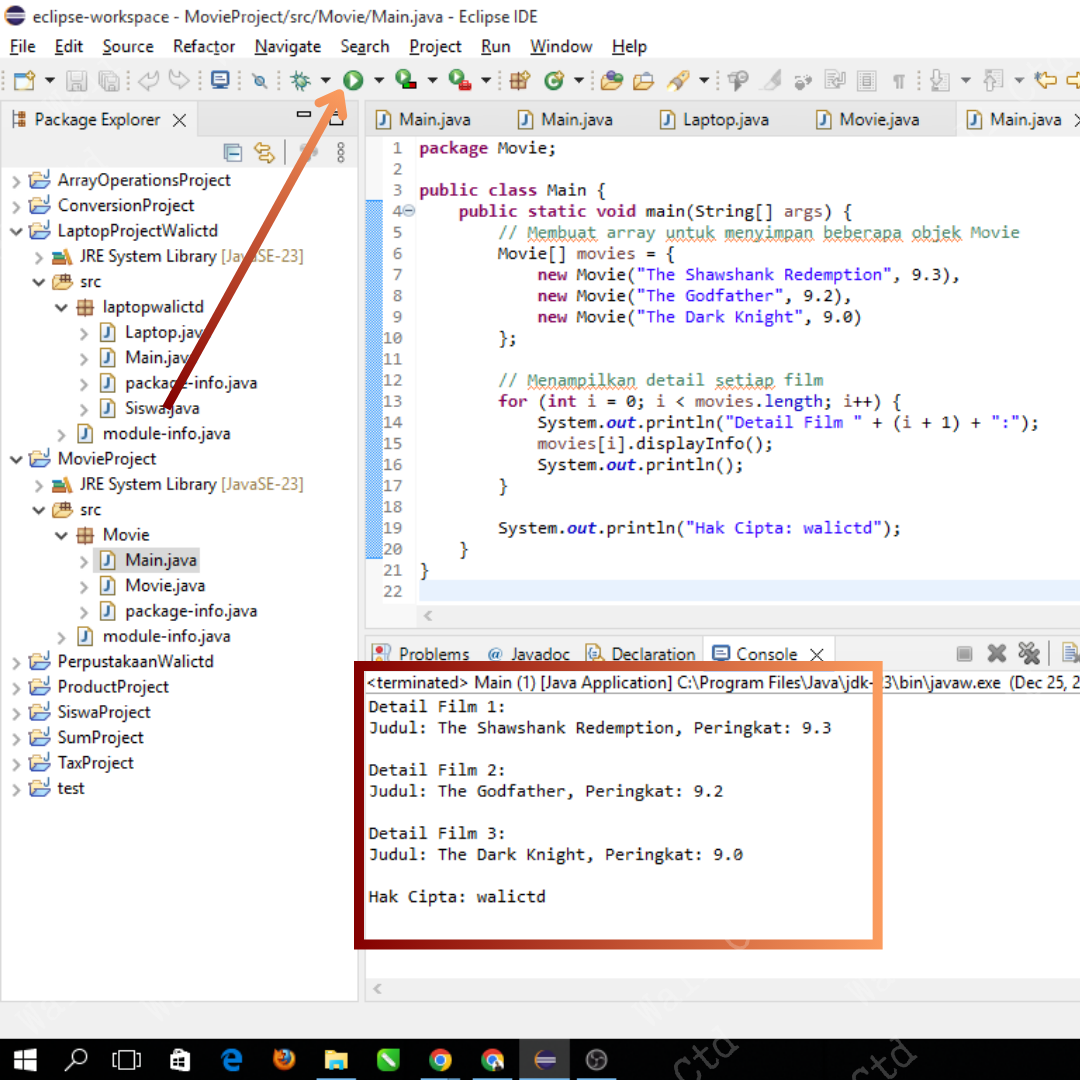Toggle Show Whitespace Characters pilcrow icon
The height and width of the screenshot is (1080, 1080).
[x=898, y=80]
